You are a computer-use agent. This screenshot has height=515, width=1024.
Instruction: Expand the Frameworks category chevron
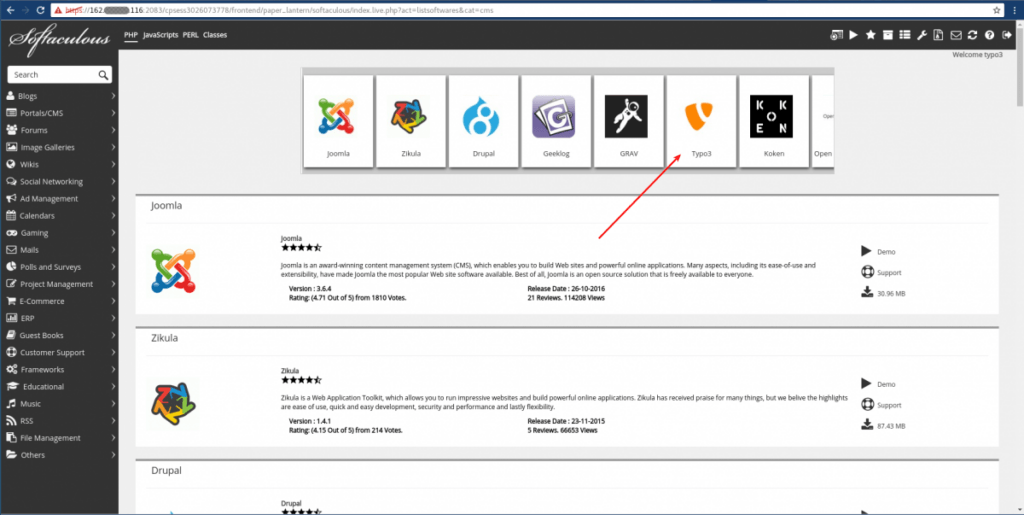point(114,369)
